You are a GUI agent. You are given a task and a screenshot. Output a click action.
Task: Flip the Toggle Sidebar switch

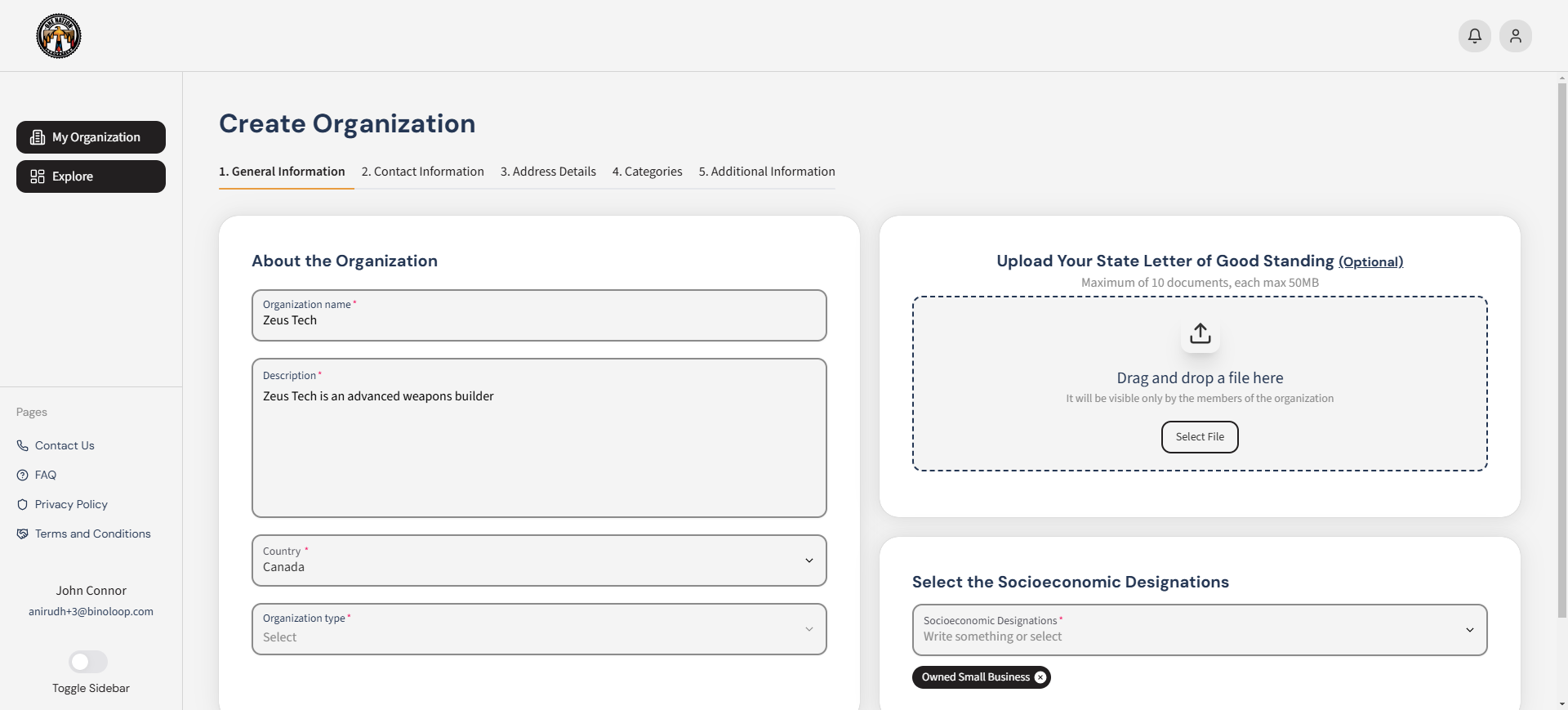[87, 662]
